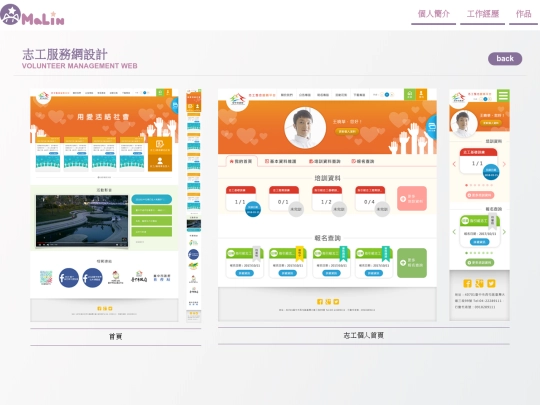Image resolution: width=540 pixels, height=405 pixels.
Task: Click the Google Plus icon in mobile footer
Action: (479, 283)
